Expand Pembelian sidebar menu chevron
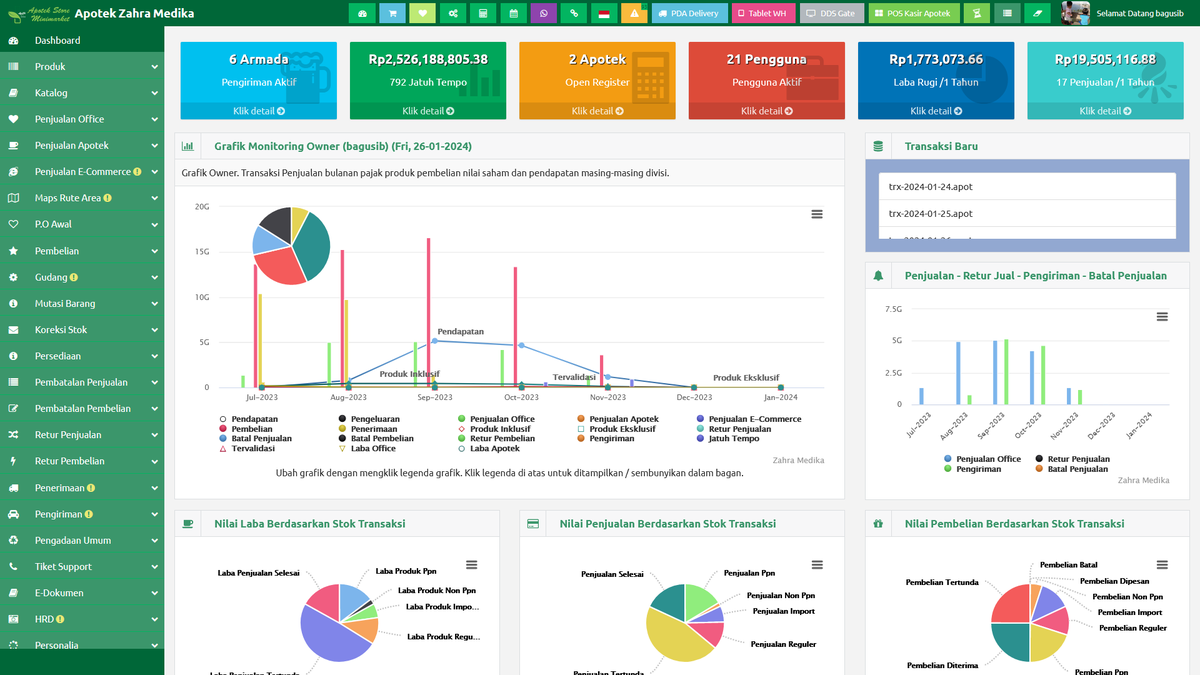Image resolution: width=1200 pixels, height=675 pixels. [155, 251]
